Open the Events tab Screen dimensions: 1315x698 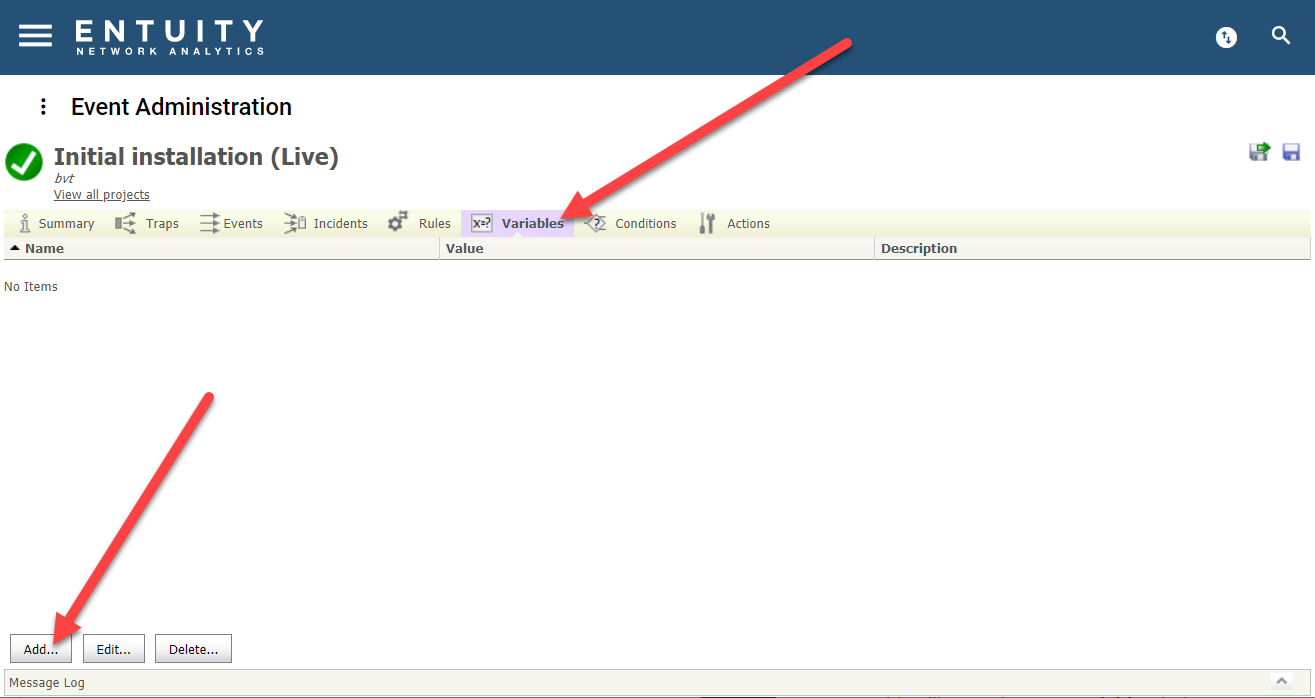pyautogui.click(x=231, y=224)
